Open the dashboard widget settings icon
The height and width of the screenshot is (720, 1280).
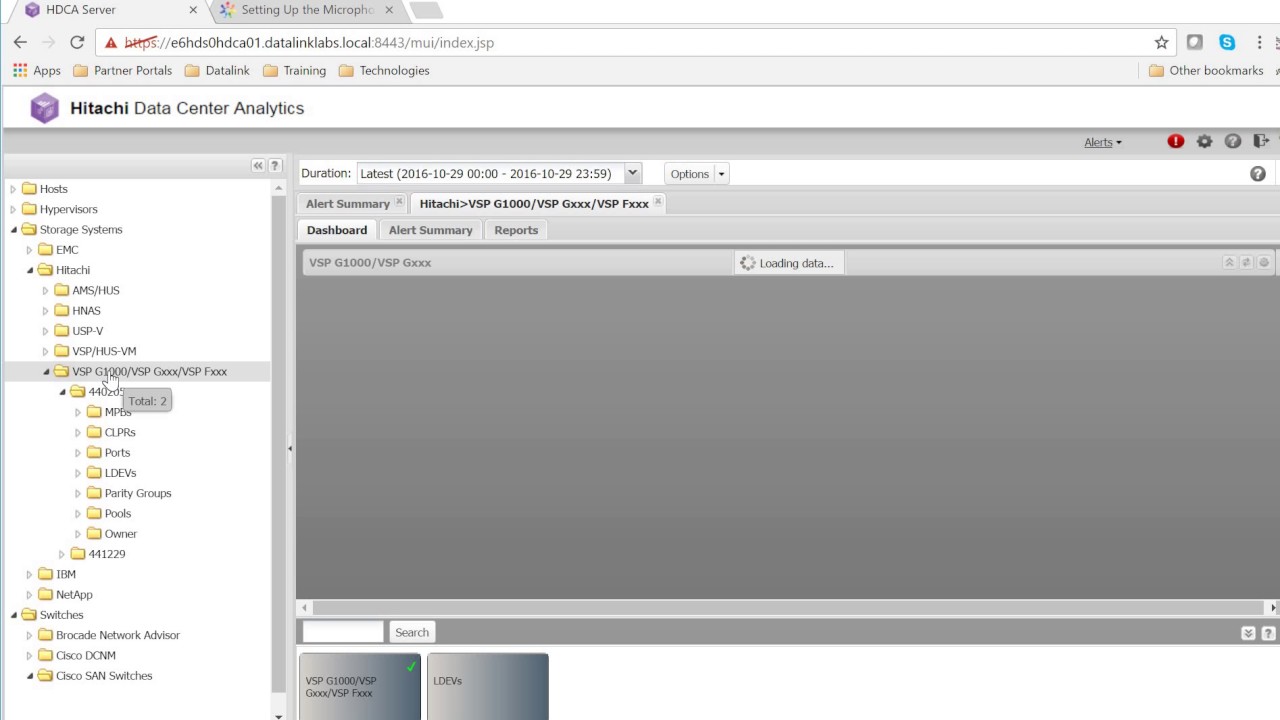point(1264,263)
